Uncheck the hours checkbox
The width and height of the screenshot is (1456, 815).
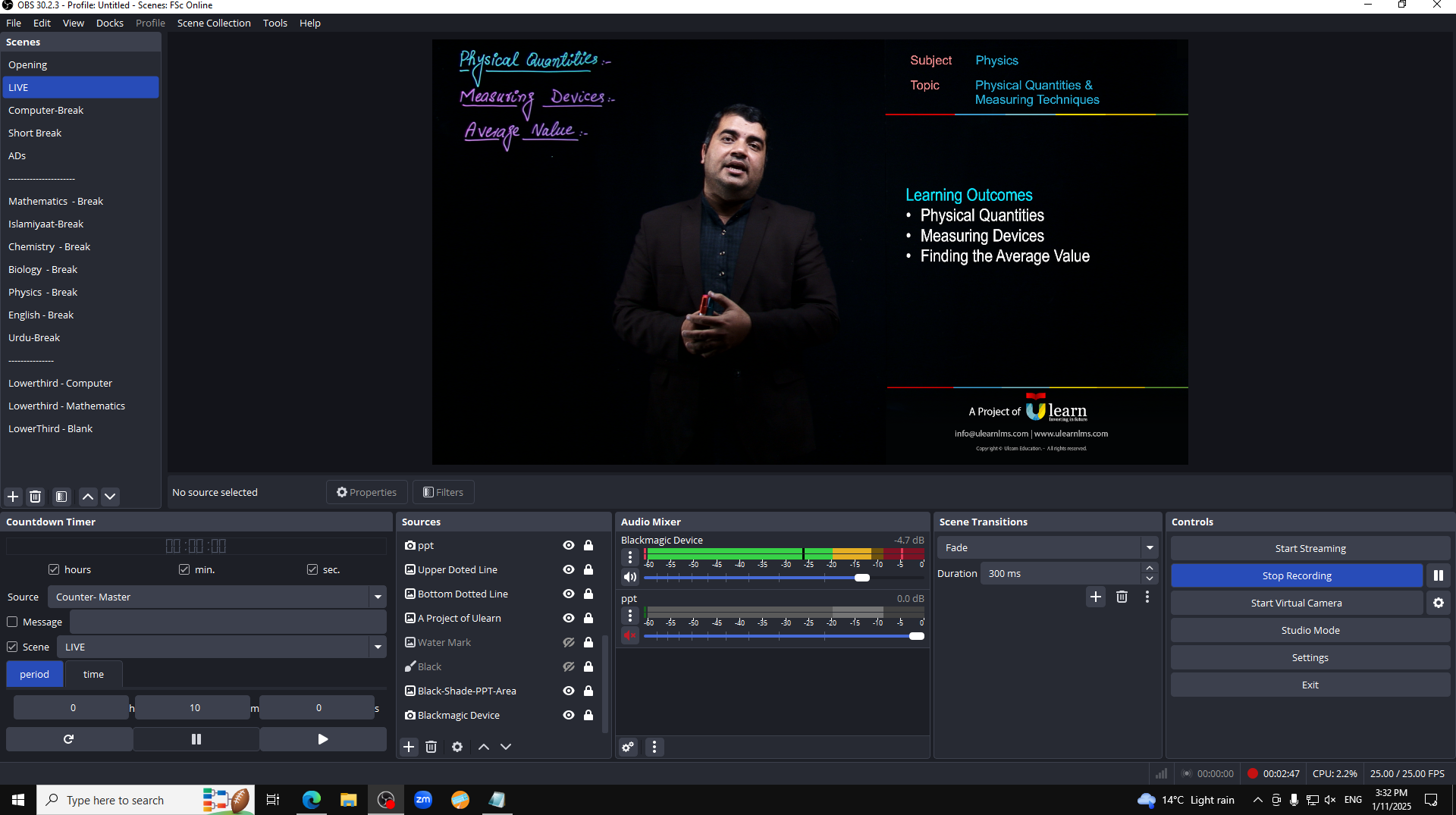[x=54, y=569]
